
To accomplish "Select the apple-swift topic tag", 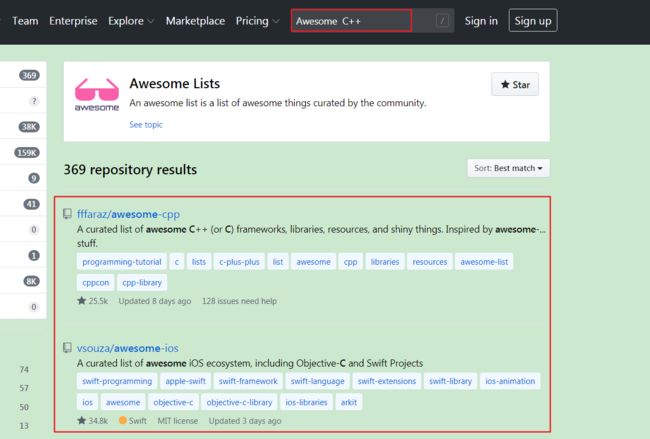I will pos(185,381).
